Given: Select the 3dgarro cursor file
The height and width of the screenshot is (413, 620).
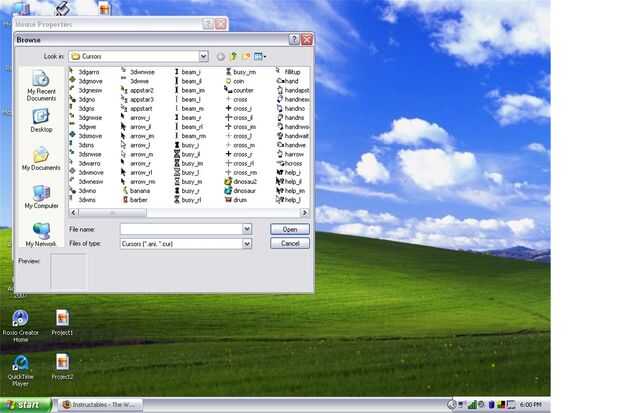Looking at the screenshot, I should click(x=85, y=72).
